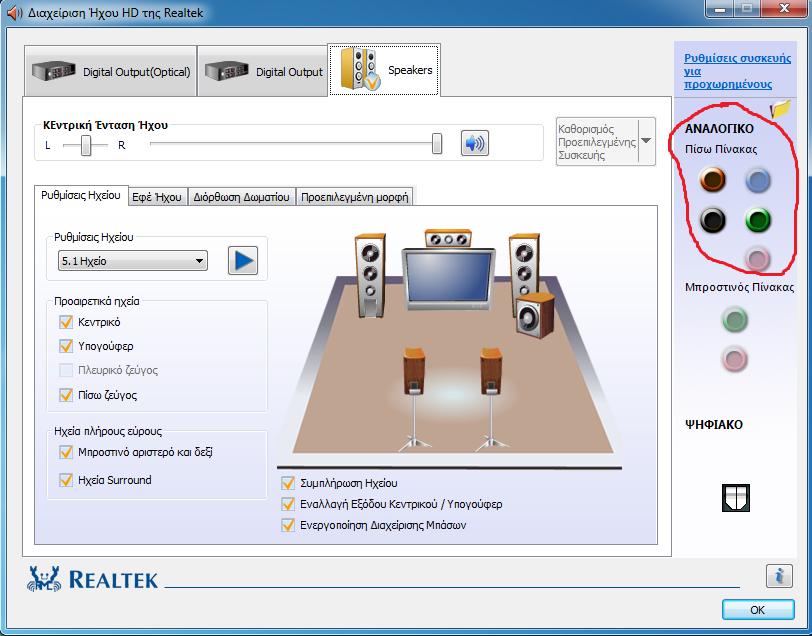The height and width of the screenshot is (636, 812).
Task: Expand the Καθορισμός Προεπιλεγμένης Συσκευής dropdown arrow
Action: 646,141
